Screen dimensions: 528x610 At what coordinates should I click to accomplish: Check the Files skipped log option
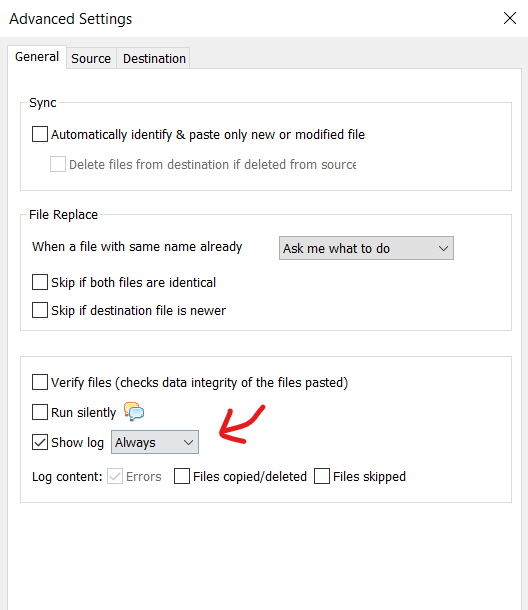pos(322,476)
